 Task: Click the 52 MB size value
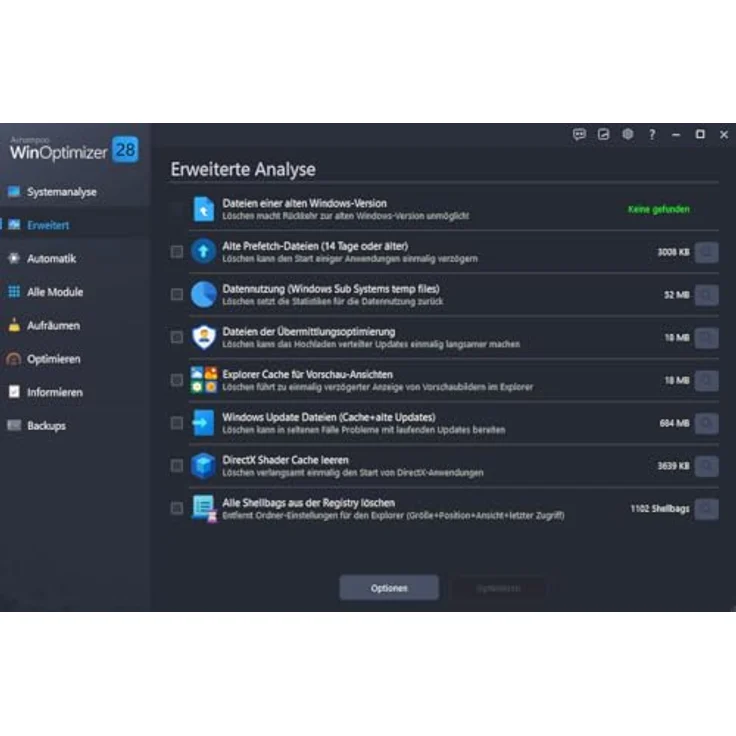677,295
